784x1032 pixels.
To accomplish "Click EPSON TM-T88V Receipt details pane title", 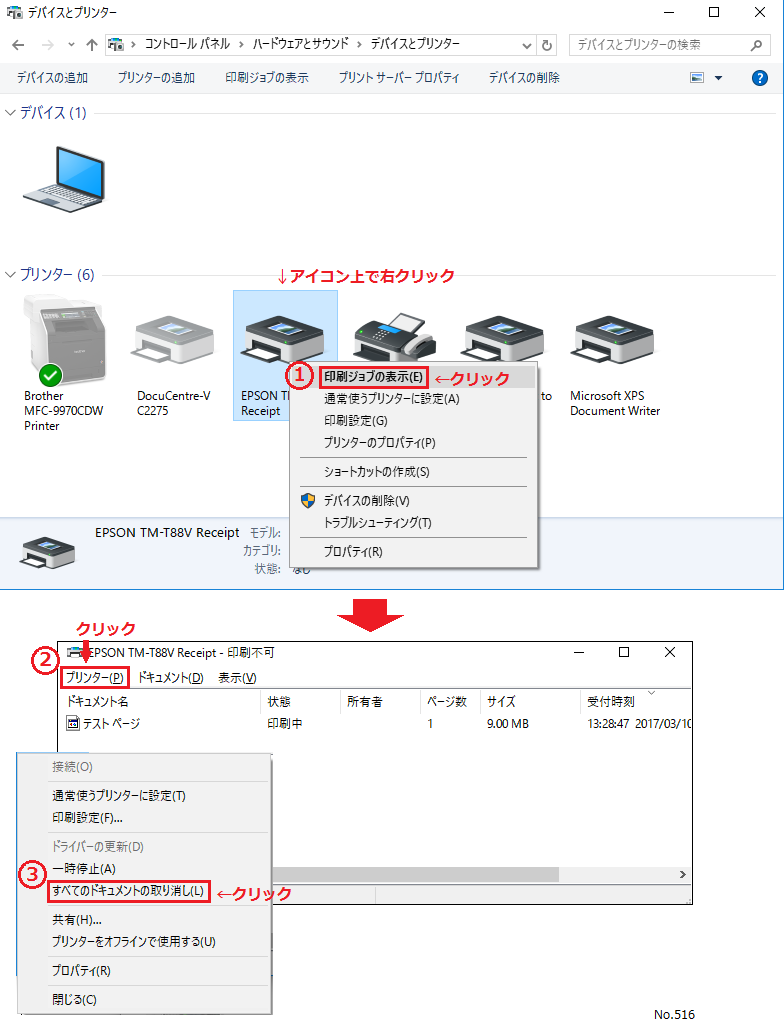I will [167, 532].
